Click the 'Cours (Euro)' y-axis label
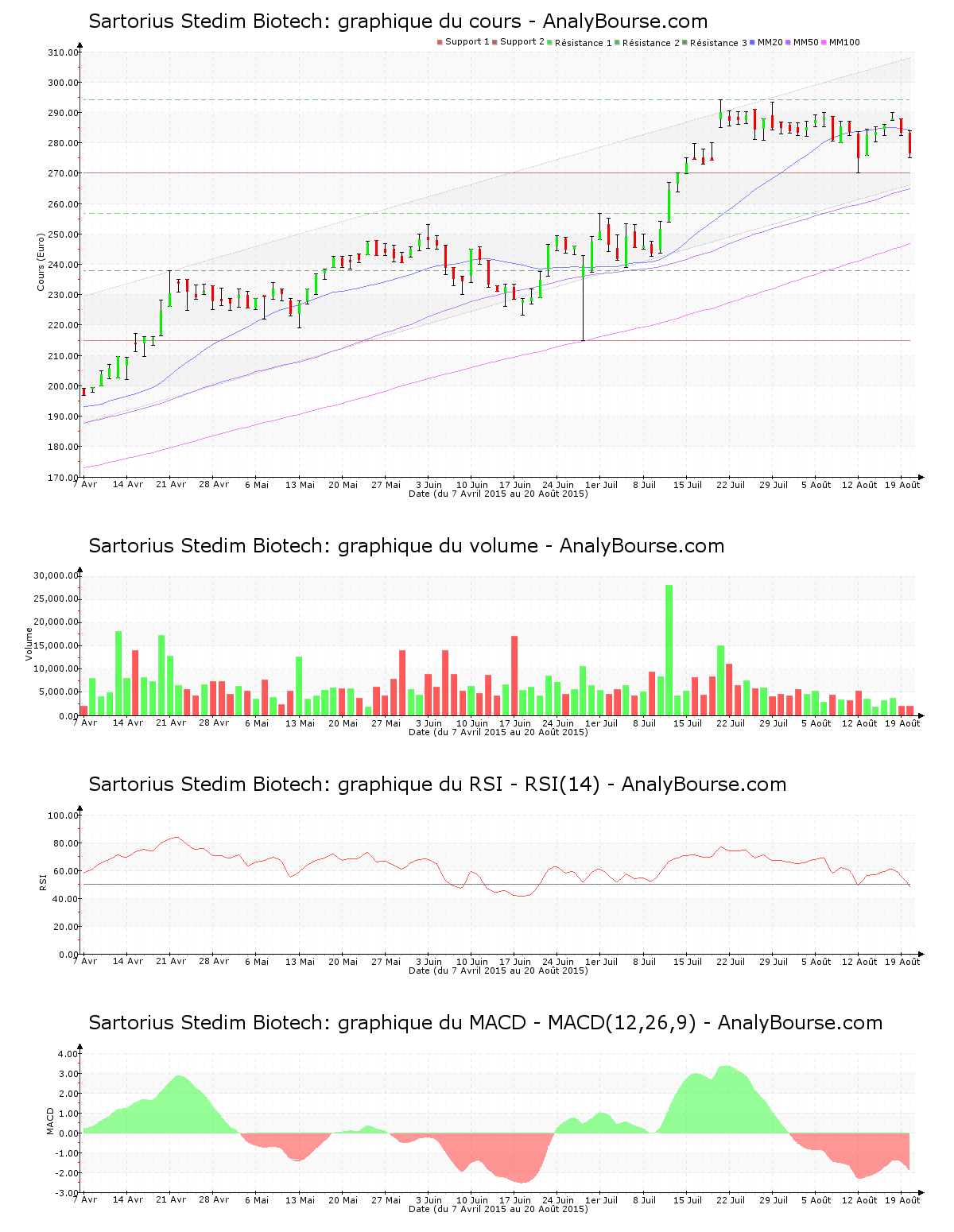Viewport: 954px width, 1232px height. (x=41, y=262)
